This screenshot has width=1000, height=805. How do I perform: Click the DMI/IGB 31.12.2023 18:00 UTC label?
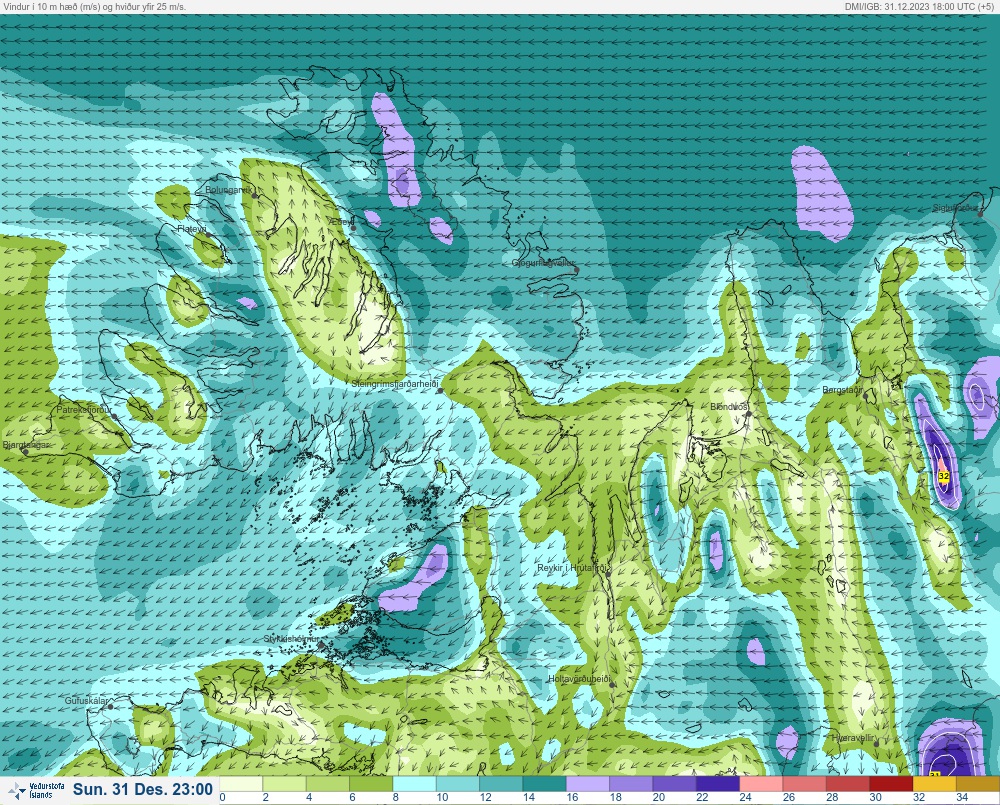tap(921, 6)
